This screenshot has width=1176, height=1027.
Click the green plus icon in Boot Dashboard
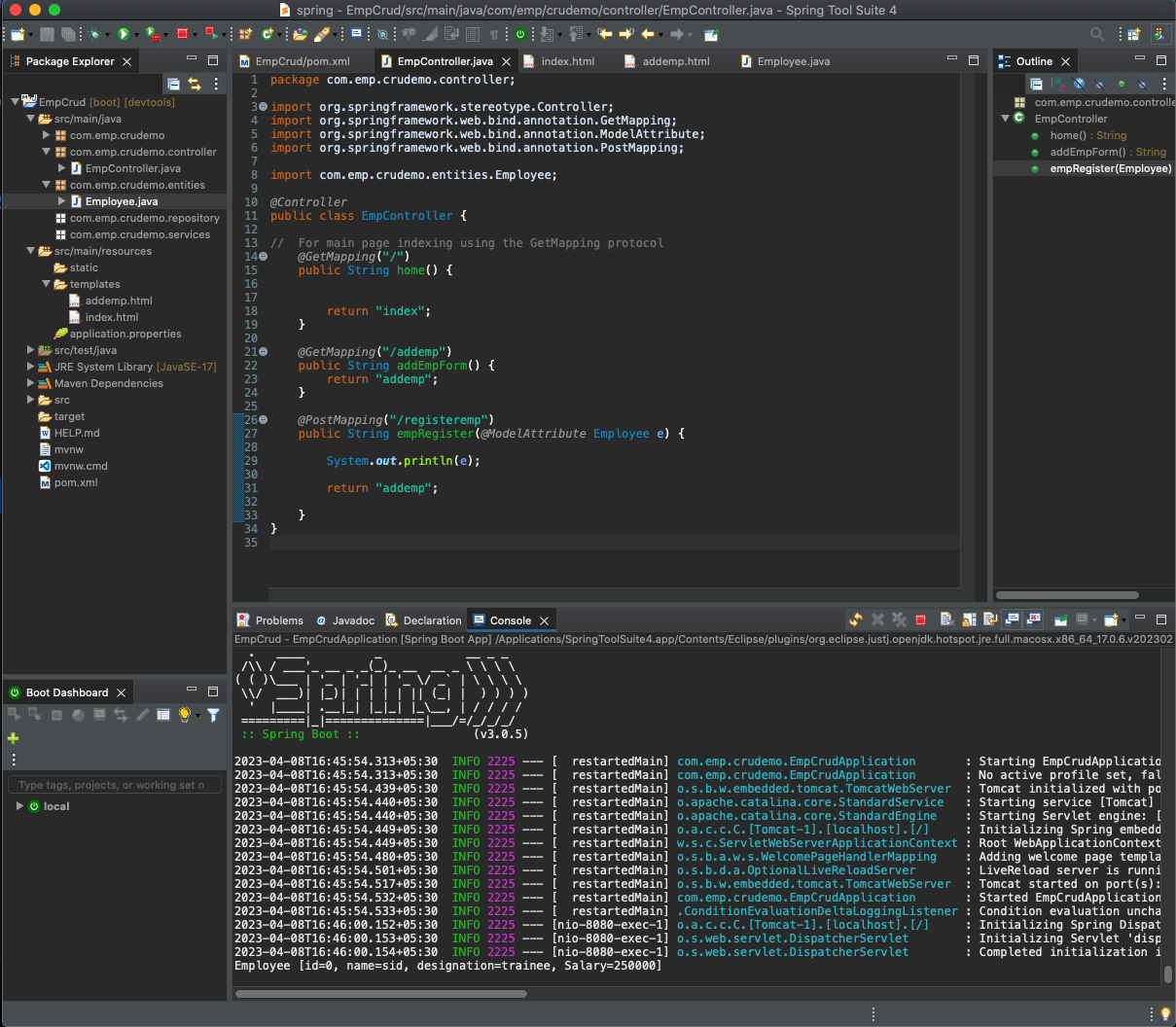tap(14, 738)
